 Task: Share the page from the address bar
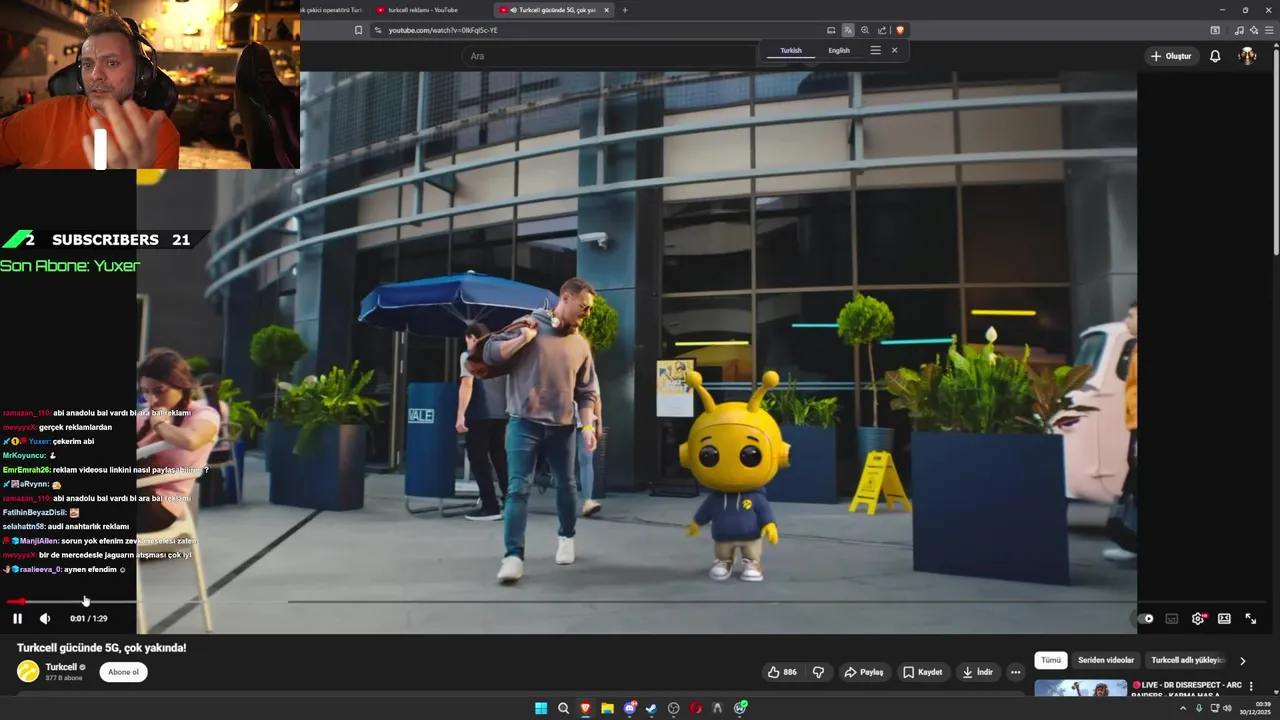(x=882, y=30)
